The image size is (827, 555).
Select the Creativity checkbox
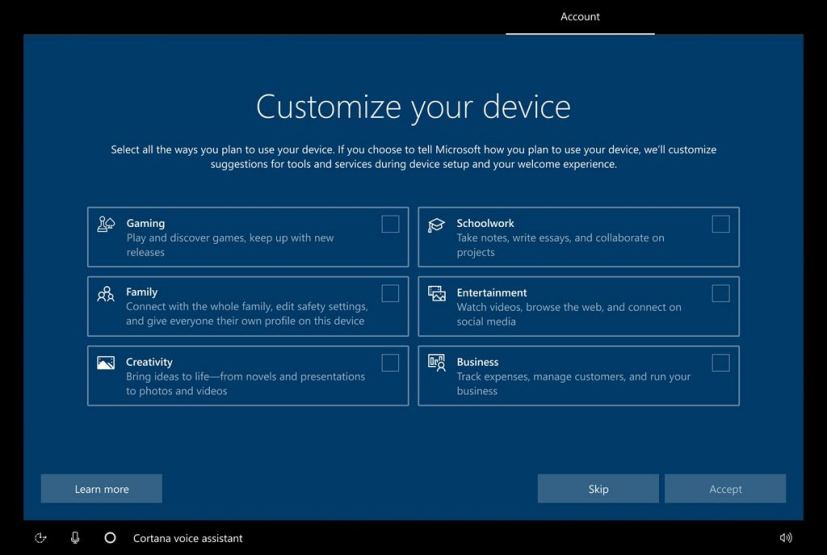[390, 363]
